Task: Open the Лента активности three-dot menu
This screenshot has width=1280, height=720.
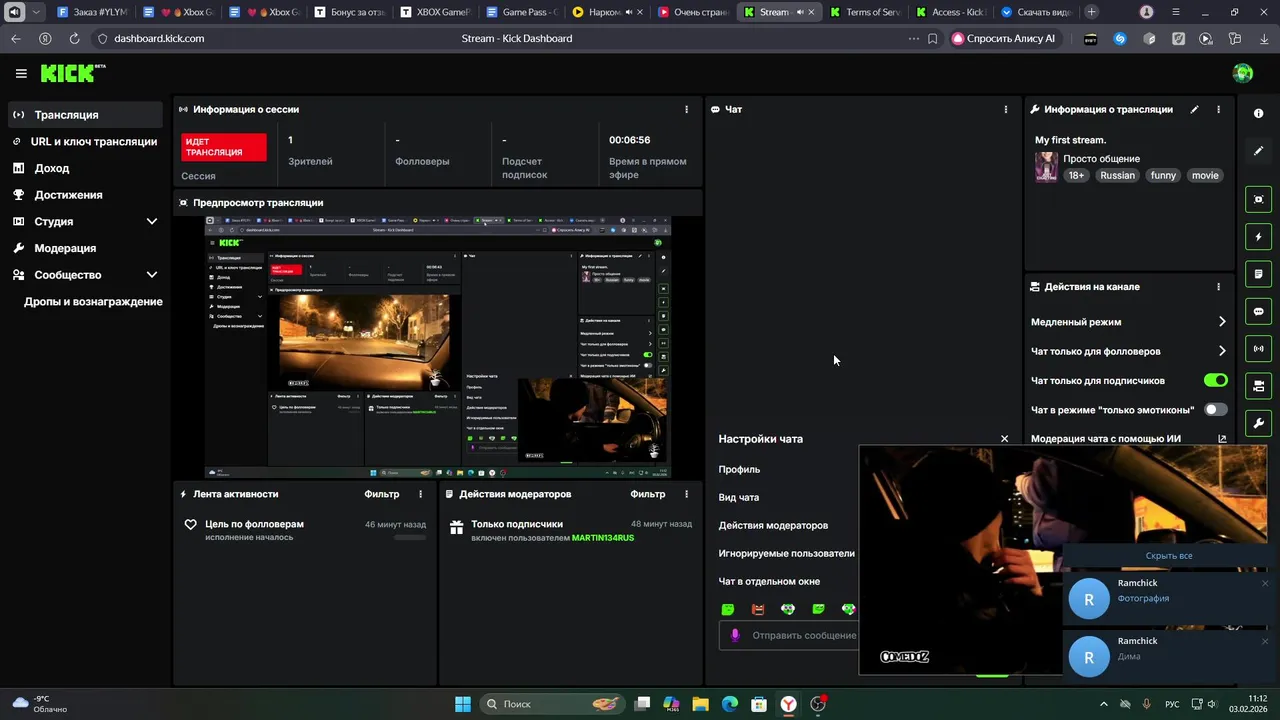Action: click(420, 494)
